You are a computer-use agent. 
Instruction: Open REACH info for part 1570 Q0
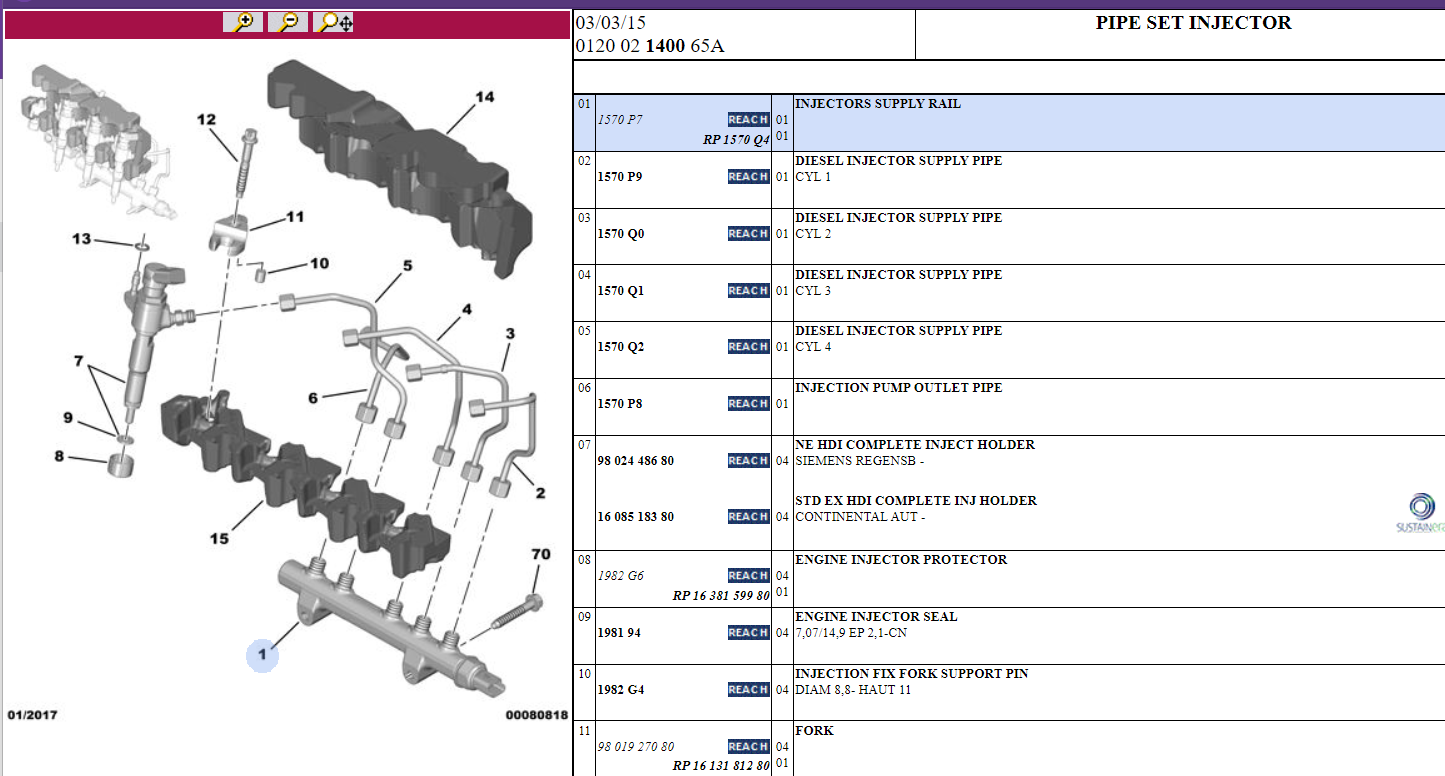point(748,234)
